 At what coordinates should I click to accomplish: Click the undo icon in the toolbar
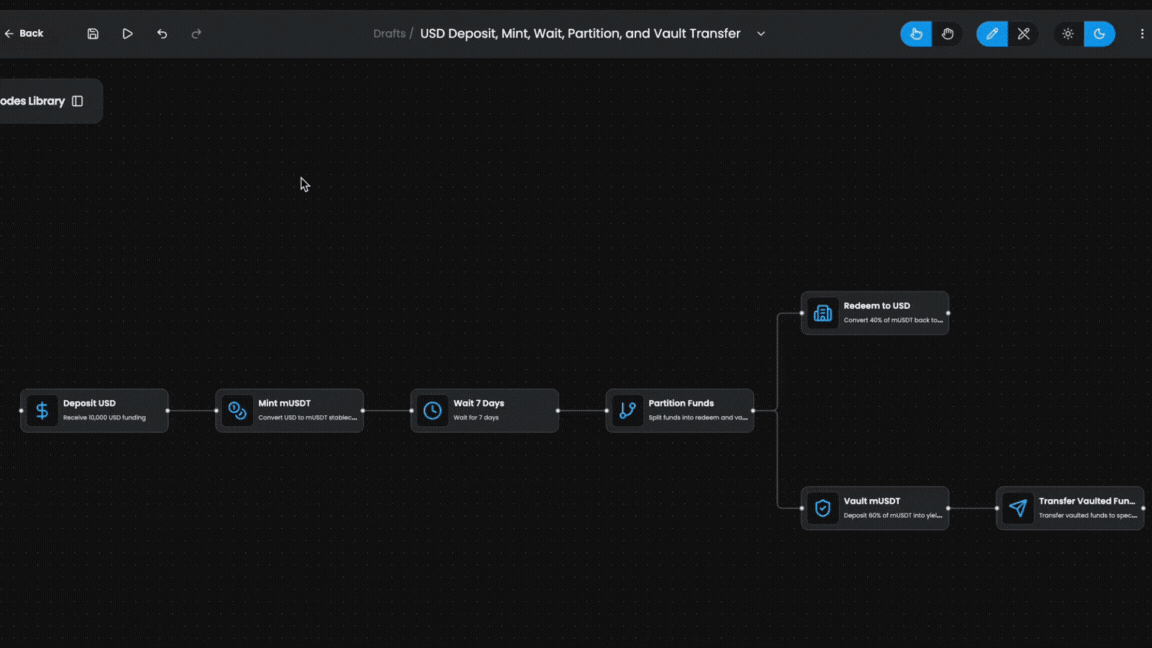[161, 33]
